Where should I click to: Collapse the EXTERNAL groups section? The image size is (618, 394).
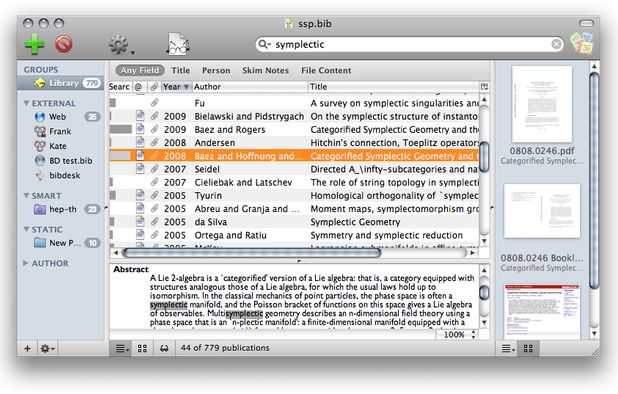pos(26,103)
